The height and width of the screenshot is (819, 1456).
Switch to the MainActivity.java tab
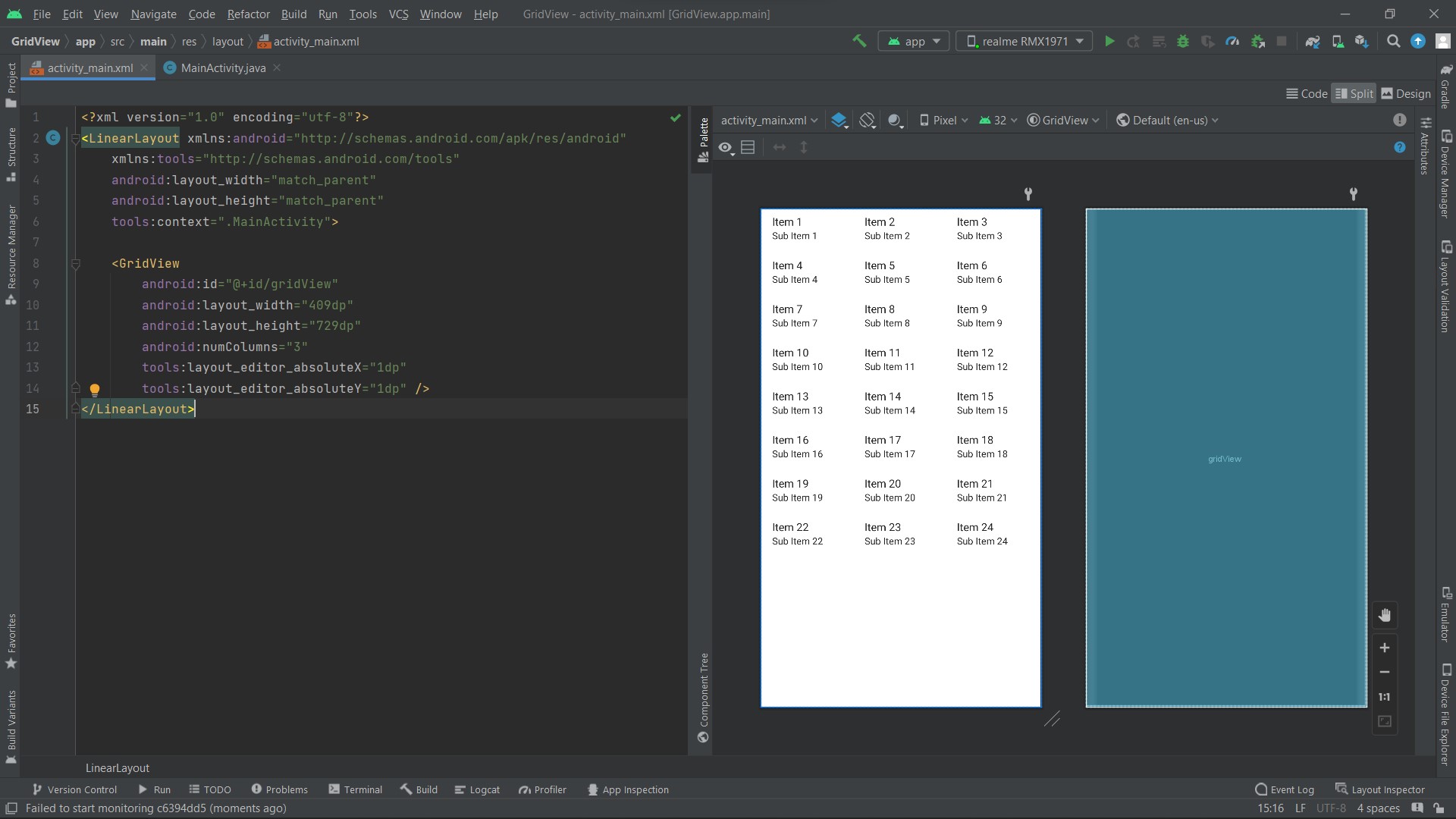click(x=221, y=67)
